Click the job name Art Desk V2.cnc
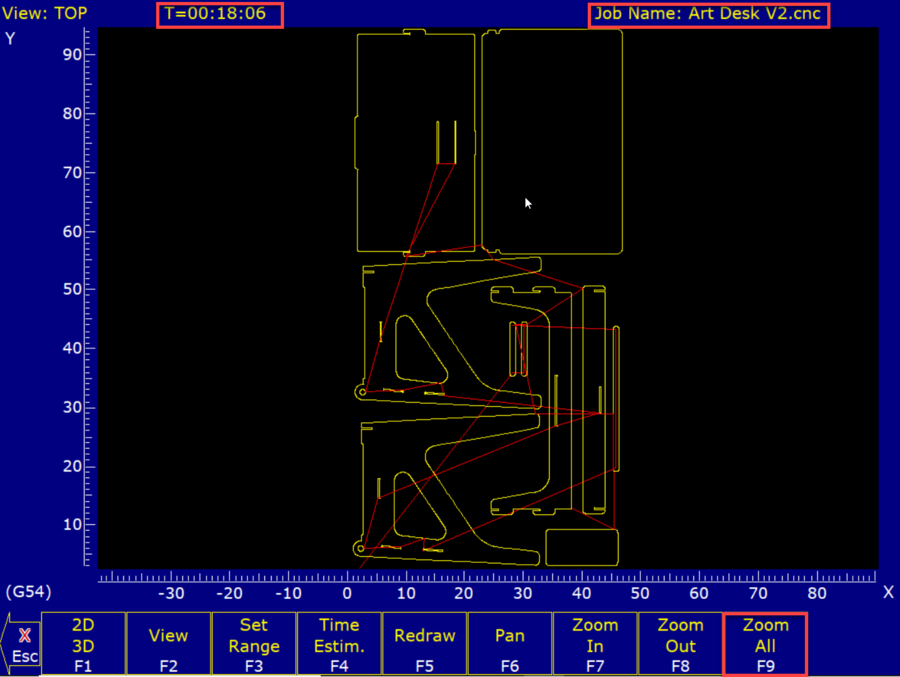Viewport: 900px width, 677px height. click(709, 14)
